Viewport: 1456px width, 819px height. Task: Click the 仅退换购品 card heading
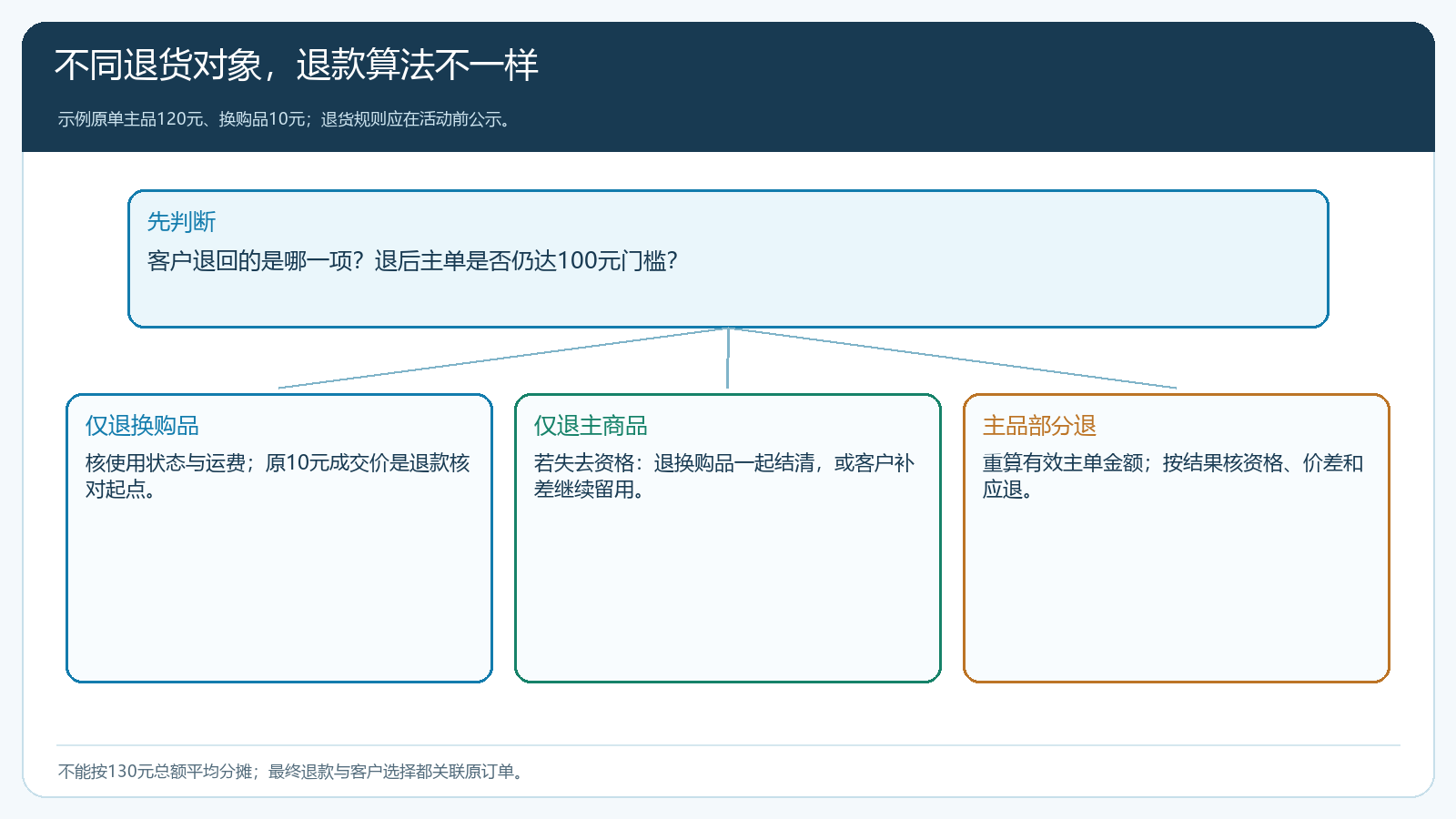pyautogui.click(x=142, y=425)
